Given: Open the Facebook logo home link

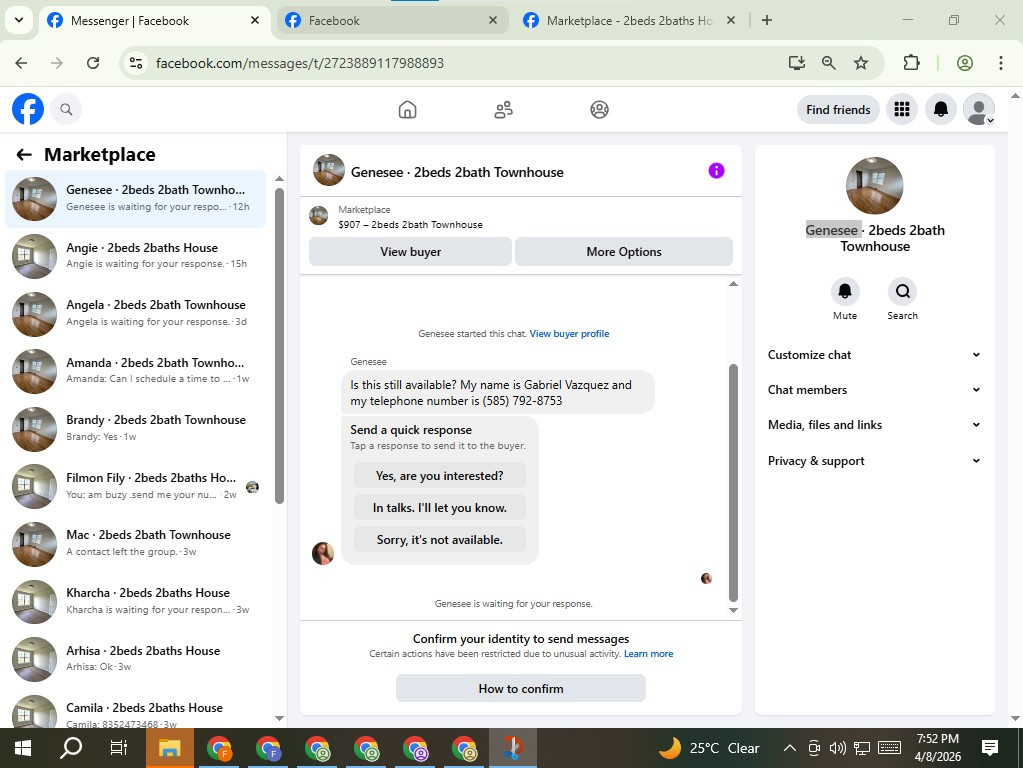Looking at the screenshot, I should click(x=28, y=109).
